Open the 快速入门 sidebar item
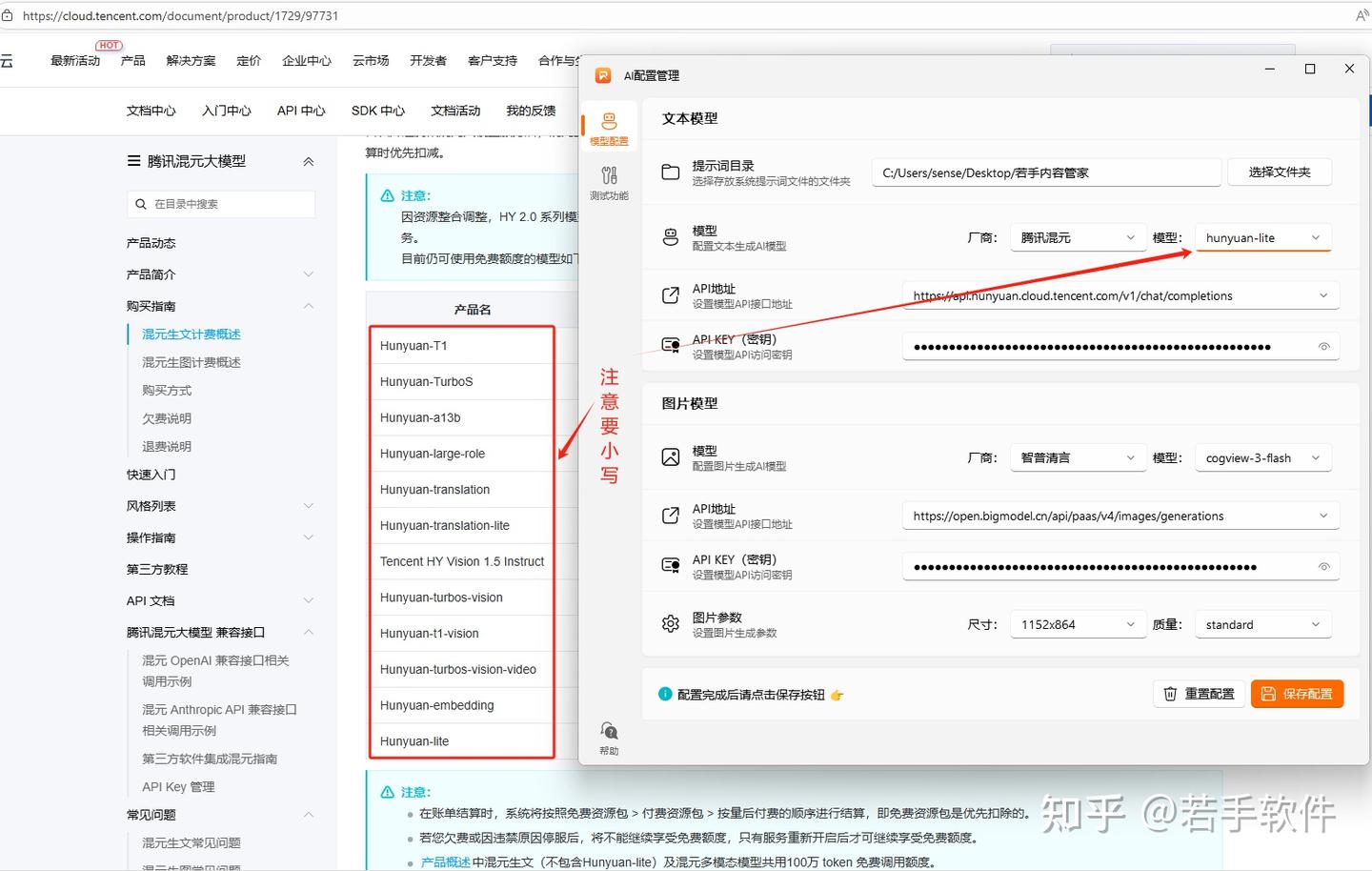Screen dimensions: 1372x871 point(151,475)
